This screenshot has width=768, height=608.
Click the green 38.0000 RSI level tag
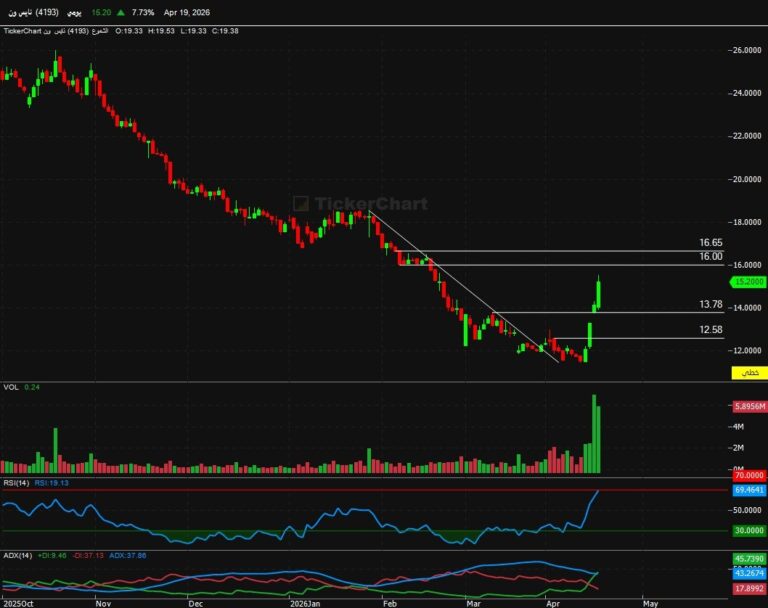click(x=748, y=531)
